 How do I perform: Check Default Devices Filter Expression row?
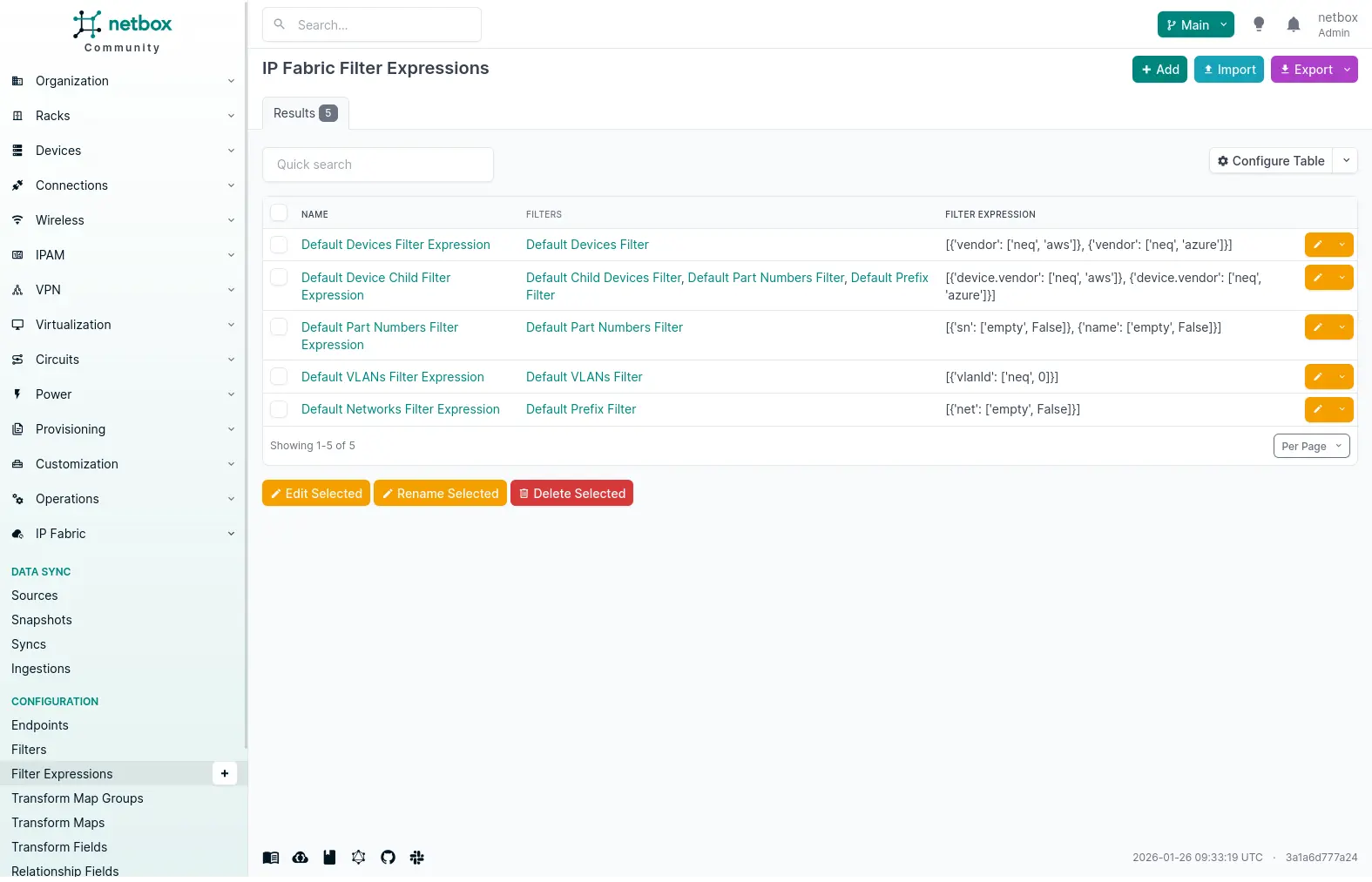pyautogui.click(x=279, y=245)
